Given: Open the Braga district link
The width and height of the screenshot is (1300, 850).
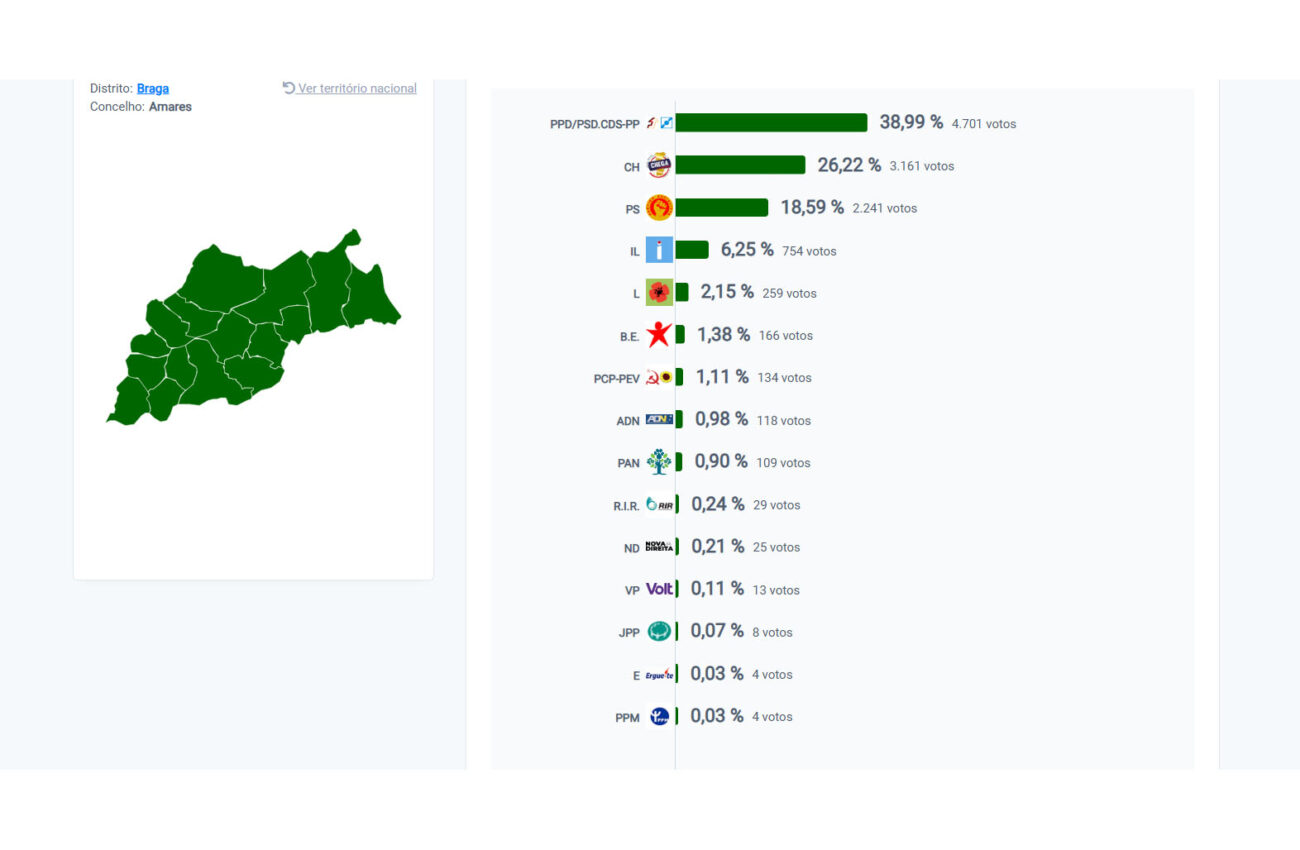Looking at the screenshot, I should pos(153,88).
